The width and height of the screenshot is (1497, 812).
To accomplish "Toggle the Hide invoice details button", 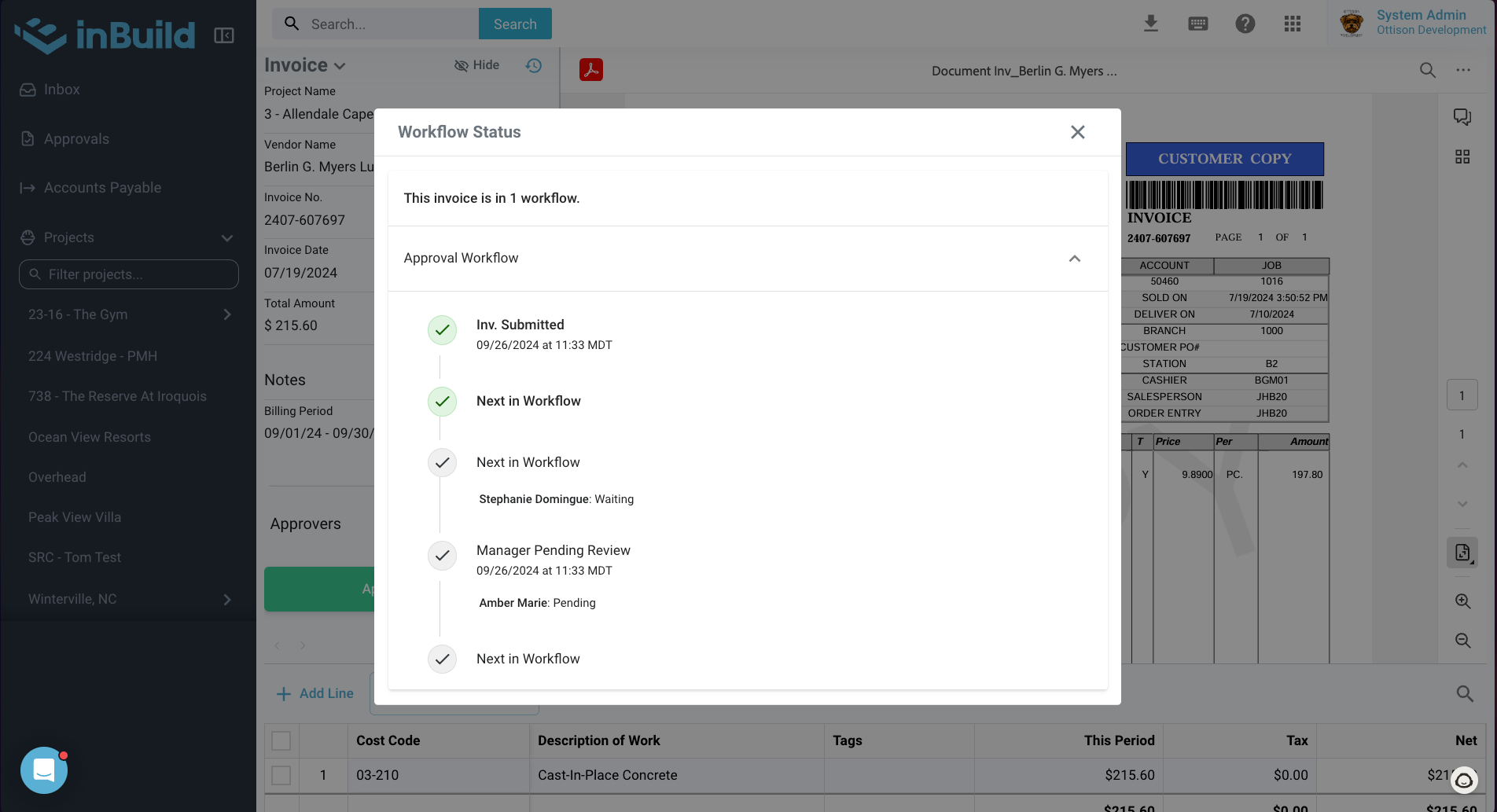I will click(x=477, y=65).
